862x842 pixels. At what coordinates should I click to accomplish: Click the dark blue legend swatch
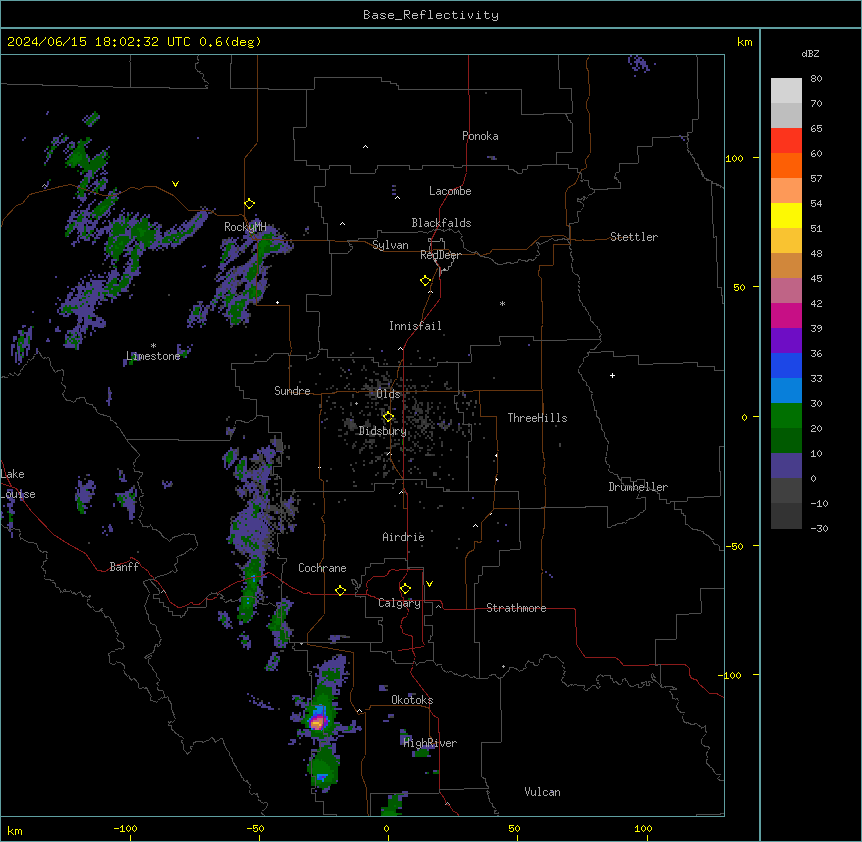coord(786,365)
